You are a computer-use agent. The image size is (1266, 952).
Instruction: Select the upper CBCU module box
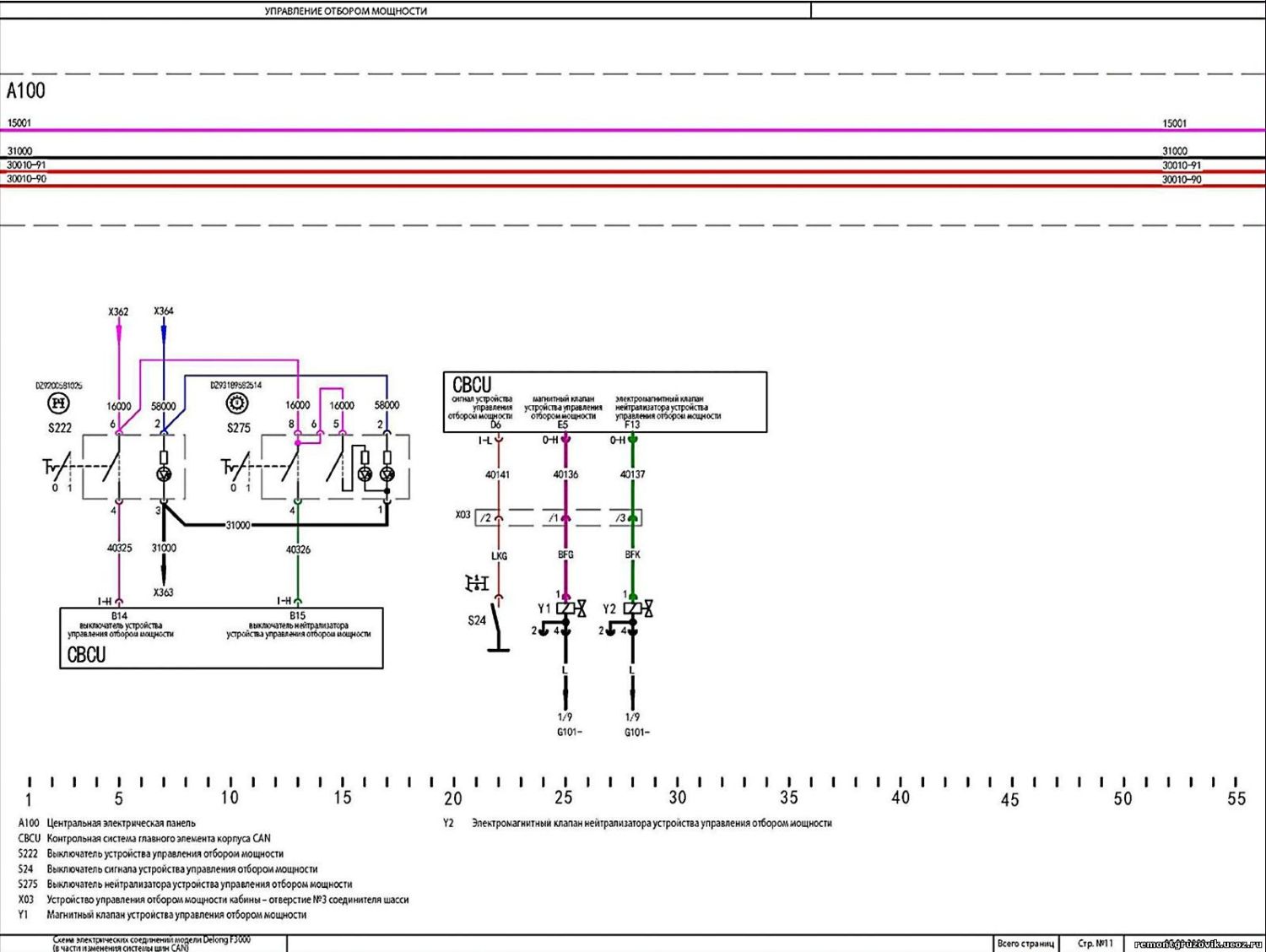[x=605, y=403]
